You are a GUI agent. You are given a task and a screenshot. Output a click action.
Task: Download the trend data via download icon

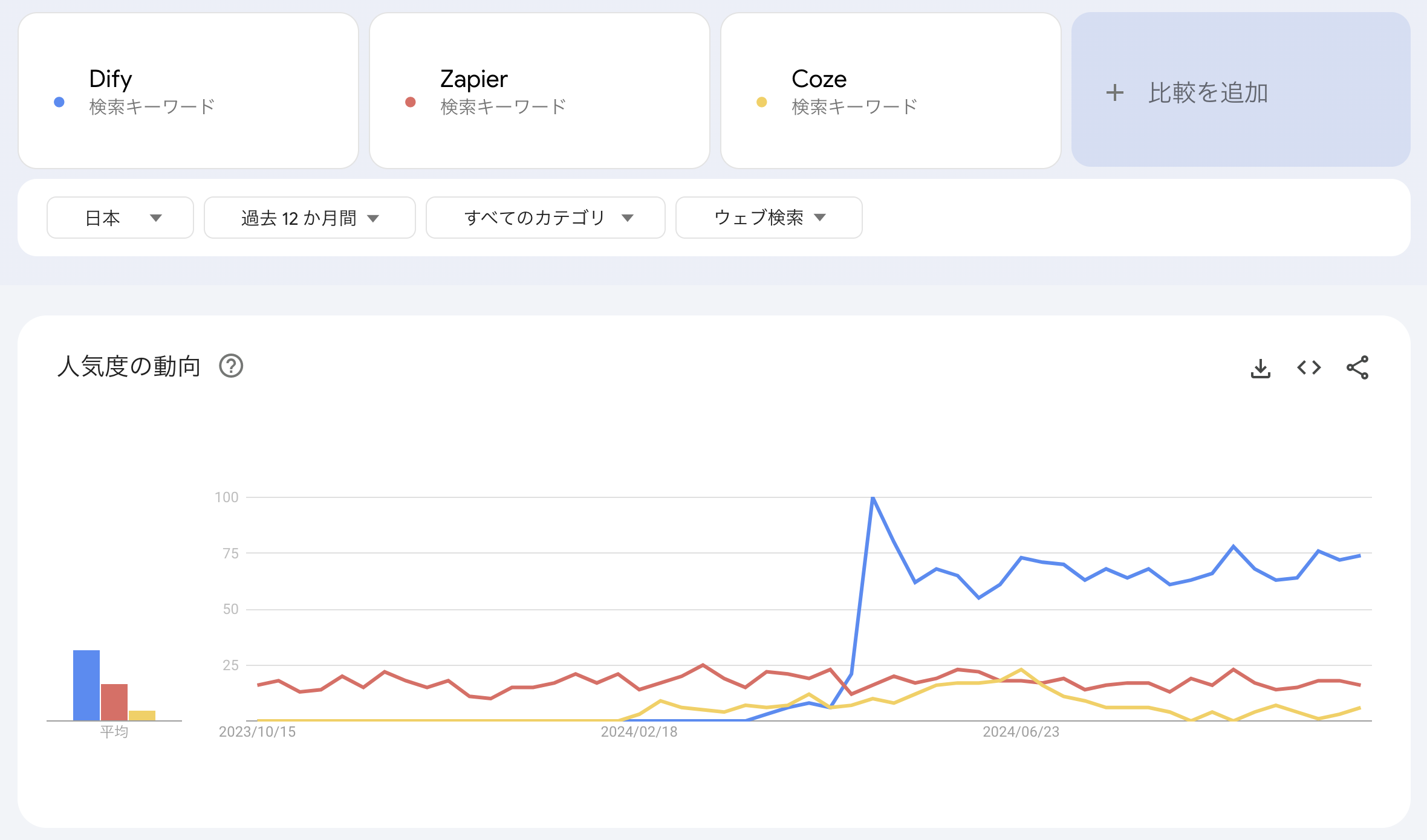1261,367
